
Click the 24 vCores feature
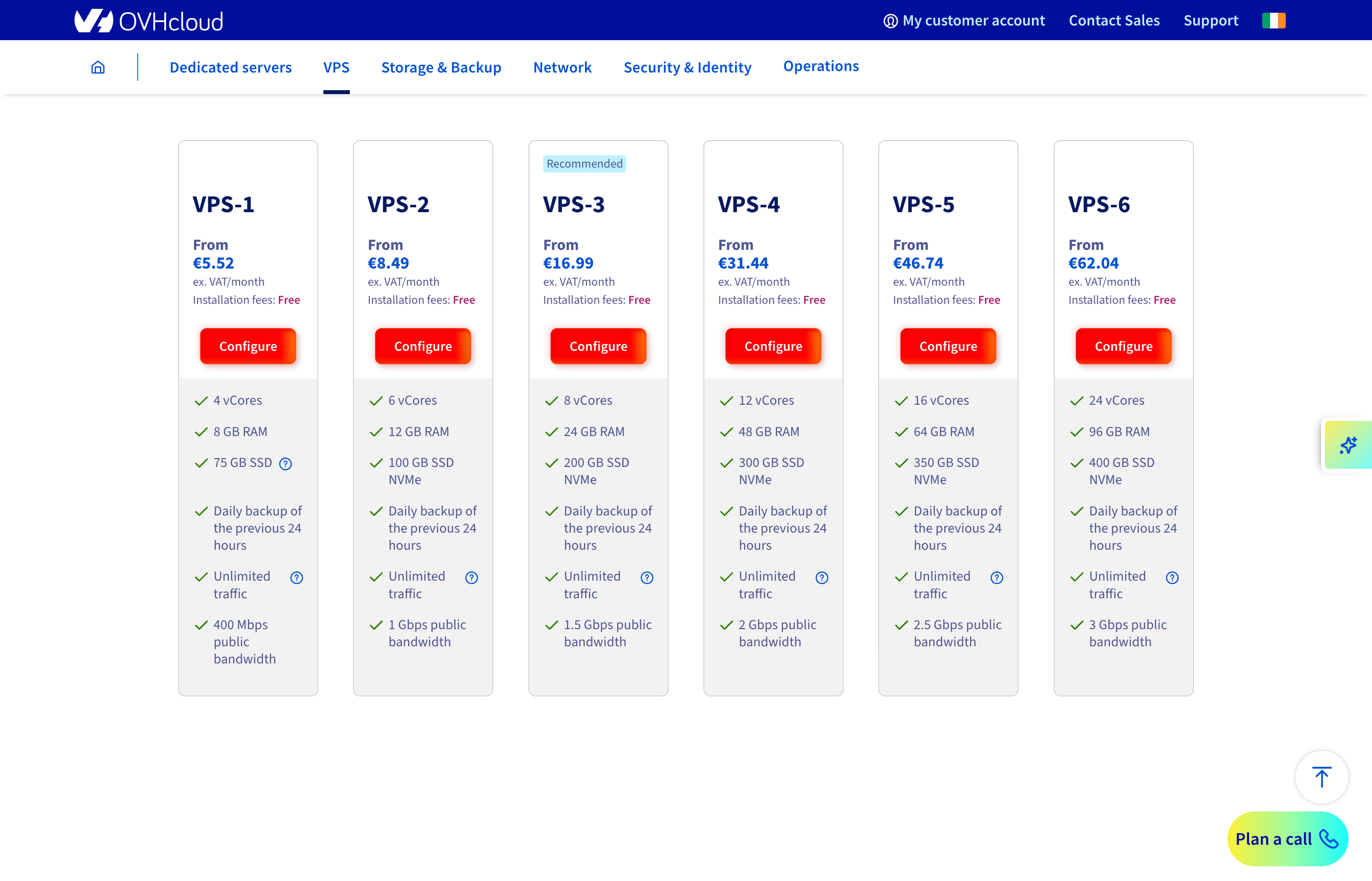point(1117,400)
